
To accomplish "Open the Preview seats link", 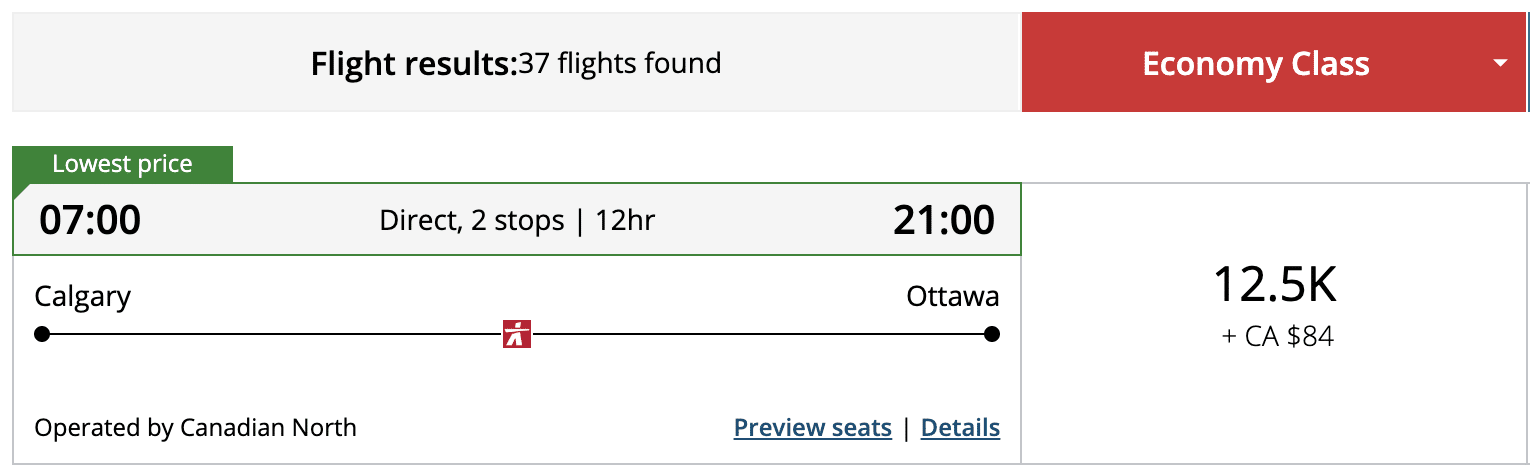I will (x=812, y=428).
